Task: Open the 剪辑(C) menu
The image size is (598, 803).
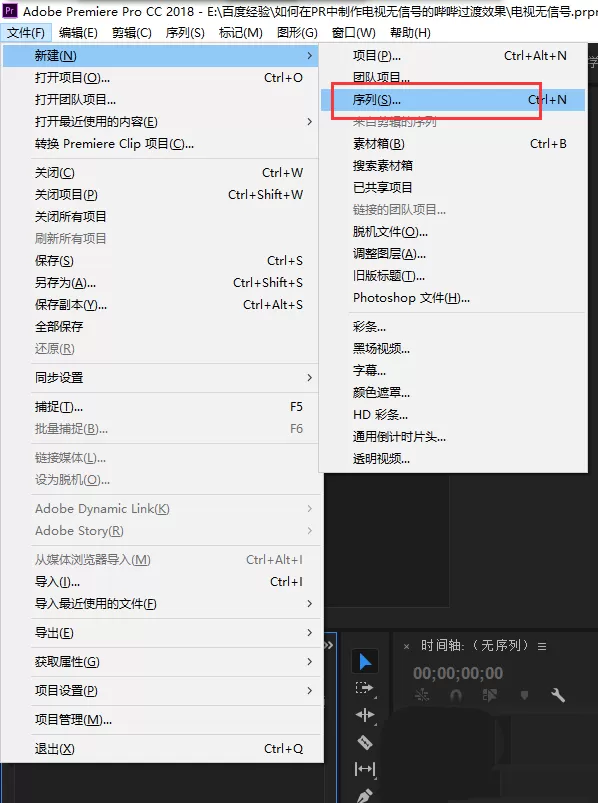Action: [x=132, y=33]
